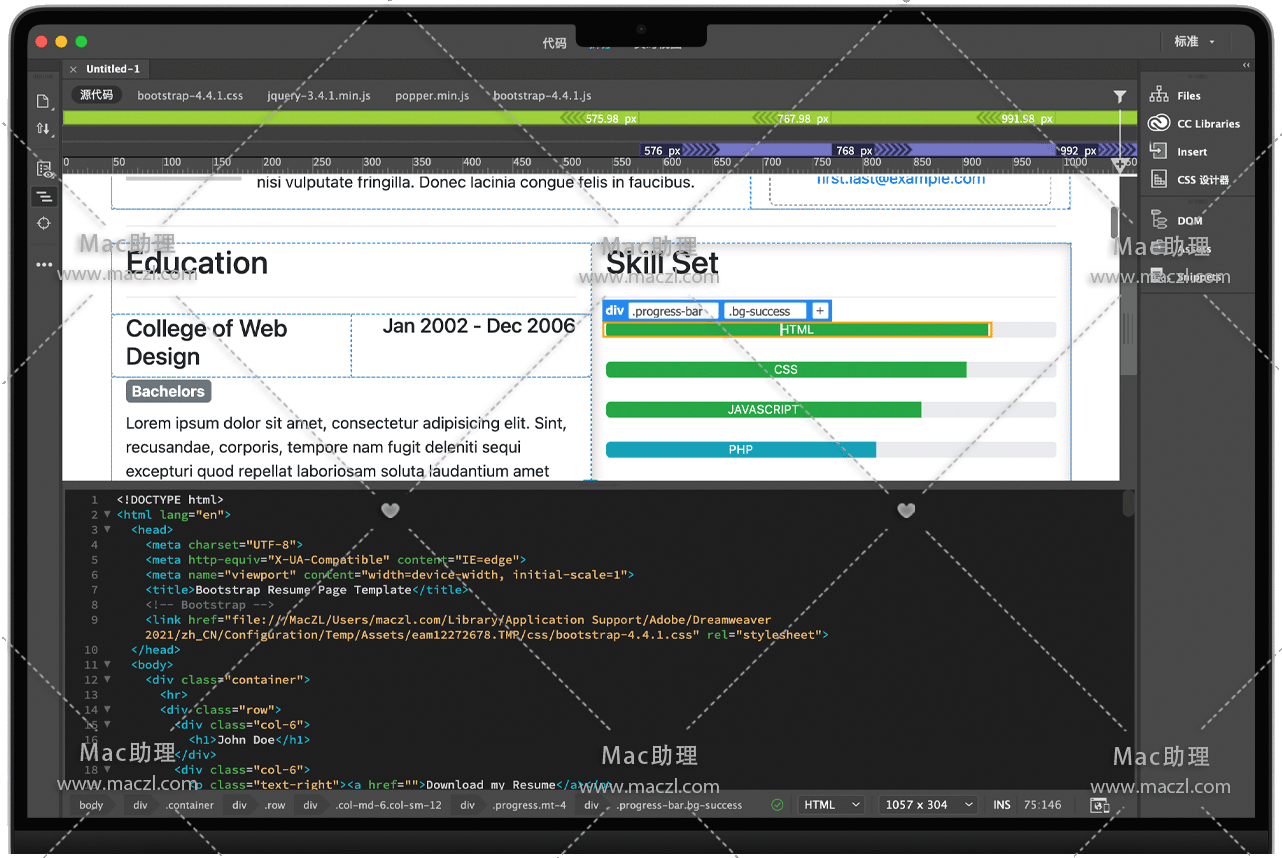1282x858 pixels.
Task: Toggle the live view options eye icon
Action: click(44, 170)
